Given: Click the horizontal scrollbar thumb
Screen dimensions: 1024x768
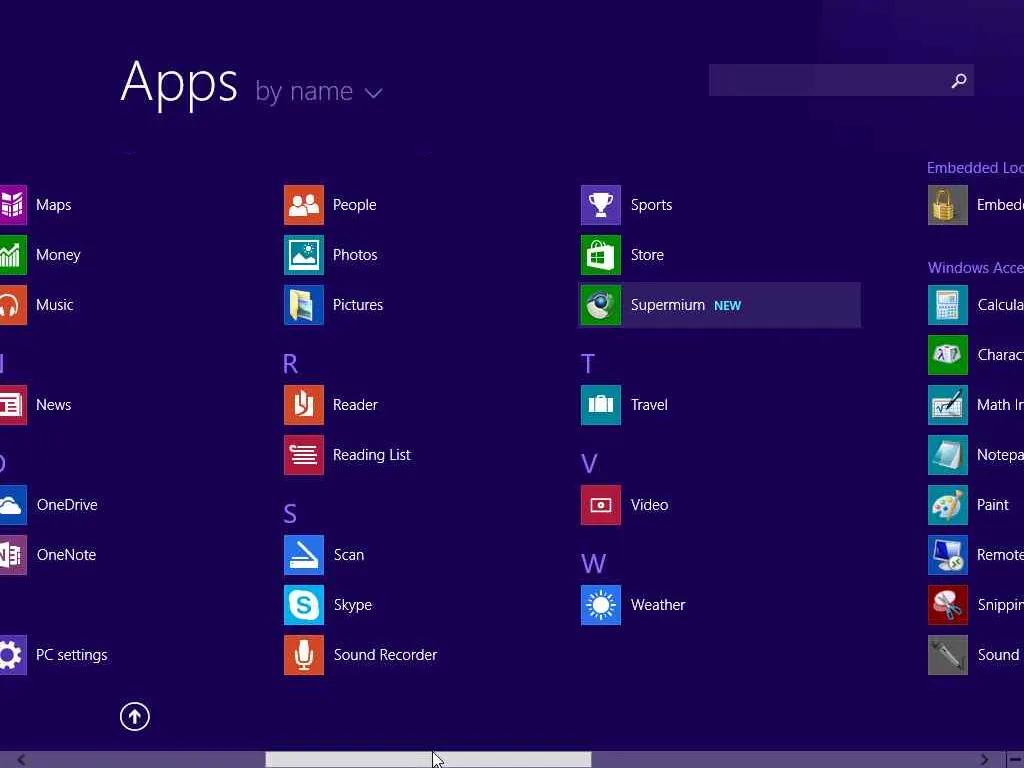Looking at the screenshot, I should pyautogui.click(x=428, y=760).
